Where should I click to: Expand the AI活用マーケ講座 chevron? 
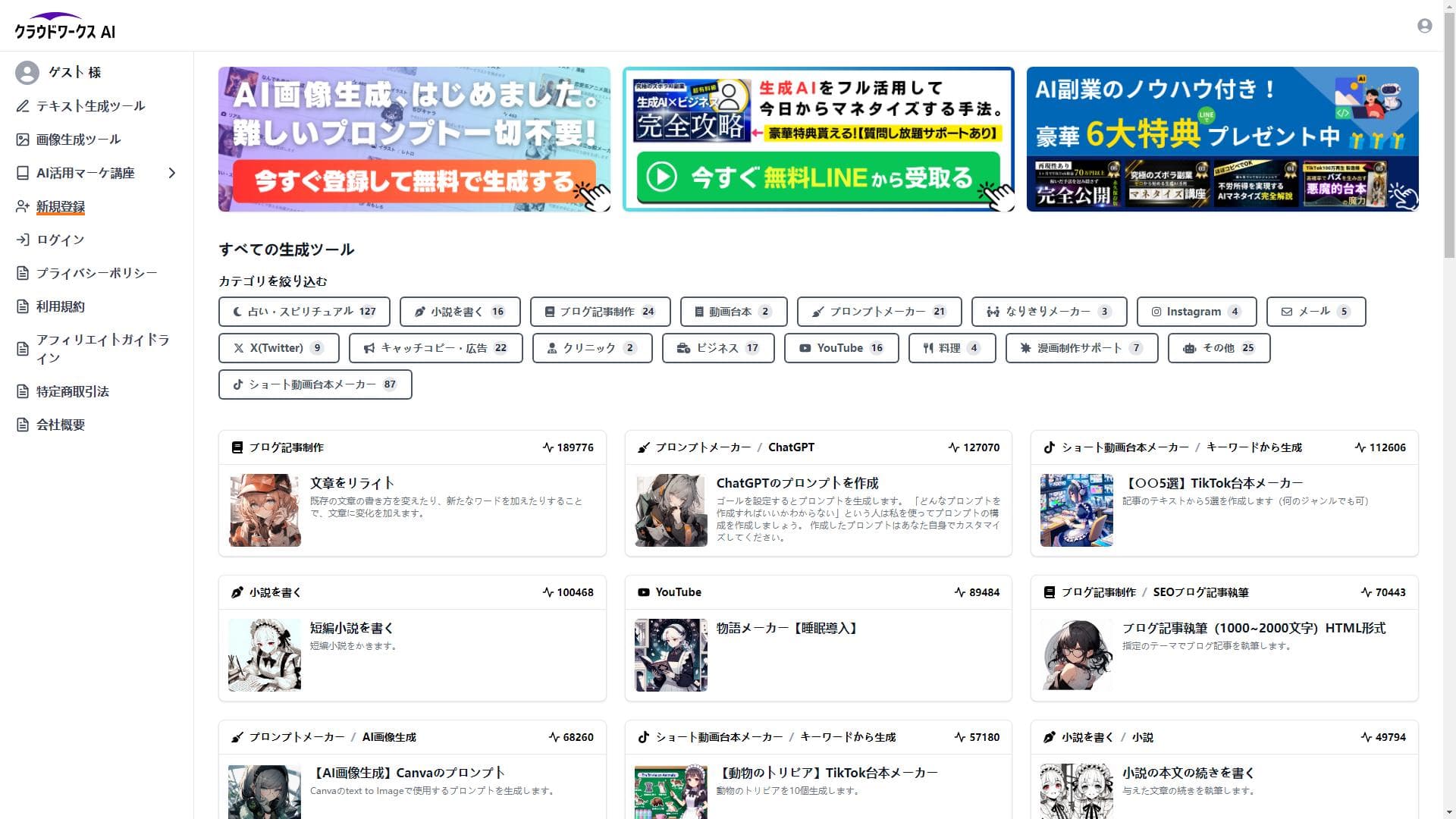(x=172, y=173)
